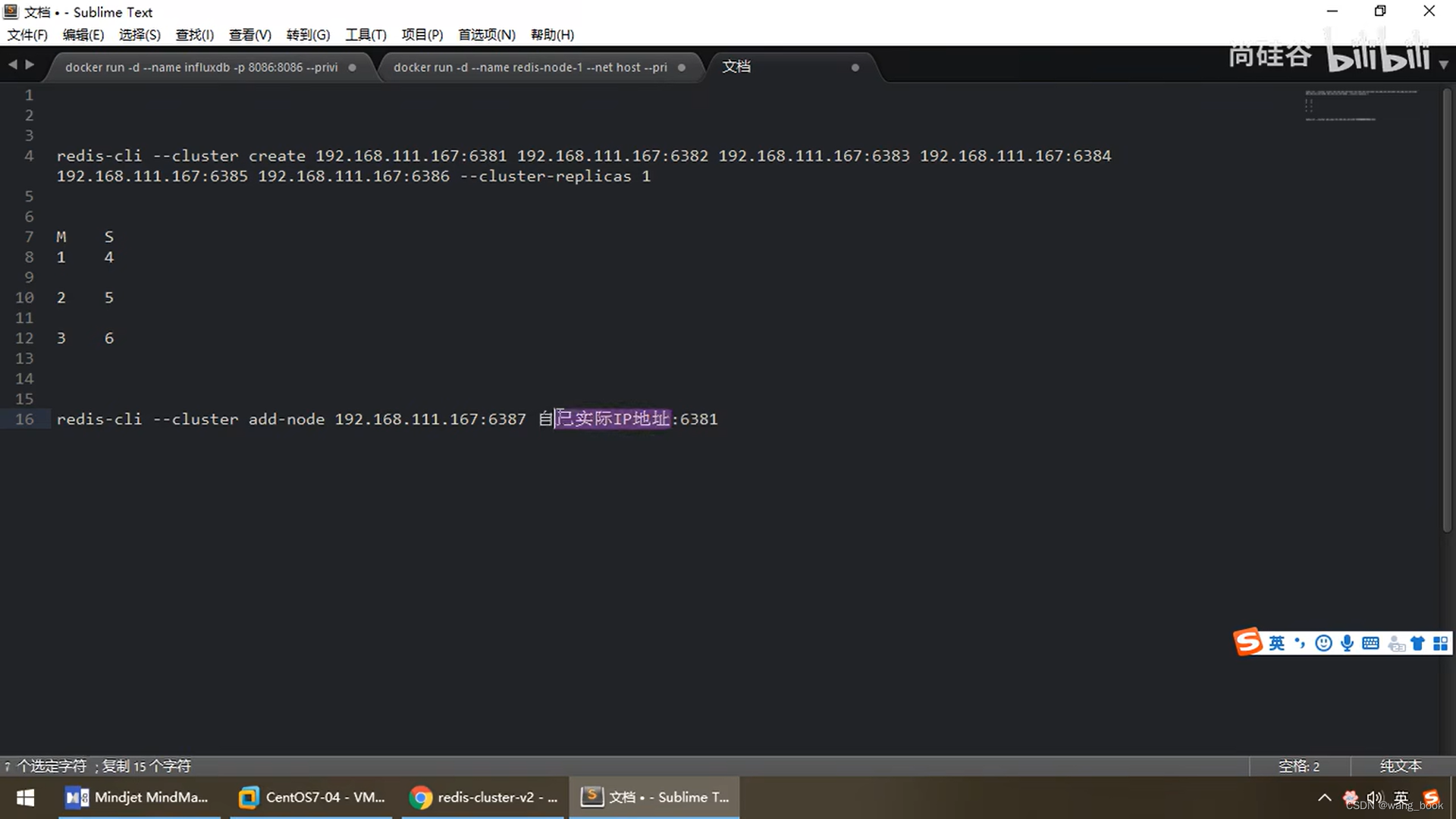The width and height of the screenshot is (1456, 819).
Task: Click the previous tab left arrow
Action: pyautogui.click(x=12, y=65)
